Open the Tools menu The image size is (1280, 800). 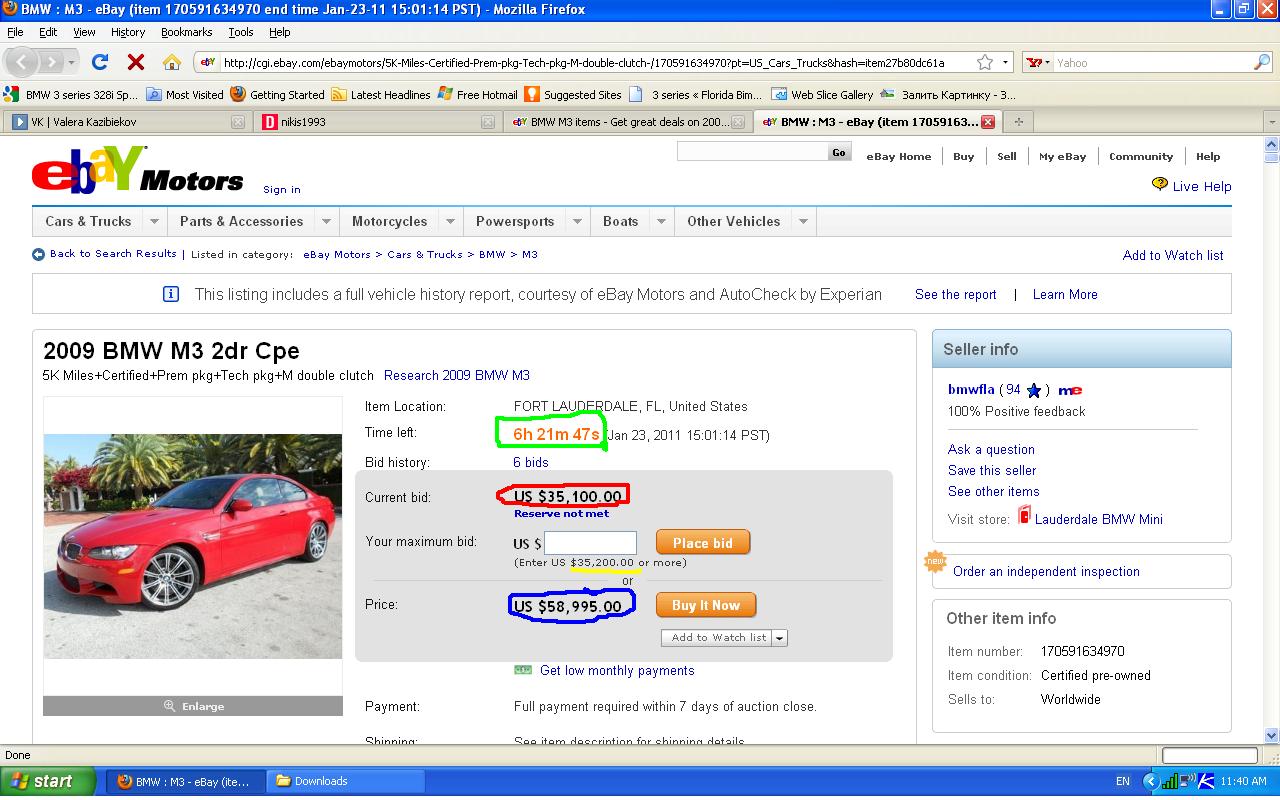pyautogui.click(x=241, y=32)
